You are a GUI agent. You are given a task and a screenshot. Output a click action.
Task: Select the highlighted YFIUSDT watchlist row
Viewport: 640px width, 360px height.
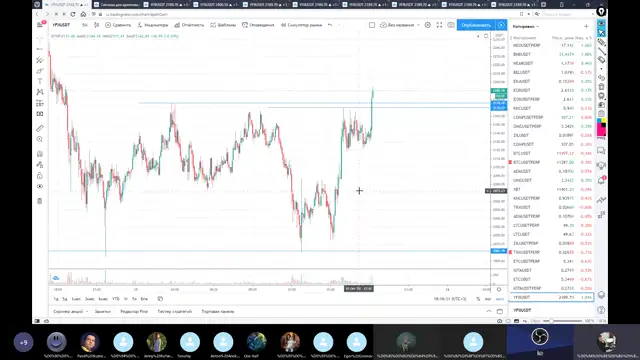(x=551, y=298)
